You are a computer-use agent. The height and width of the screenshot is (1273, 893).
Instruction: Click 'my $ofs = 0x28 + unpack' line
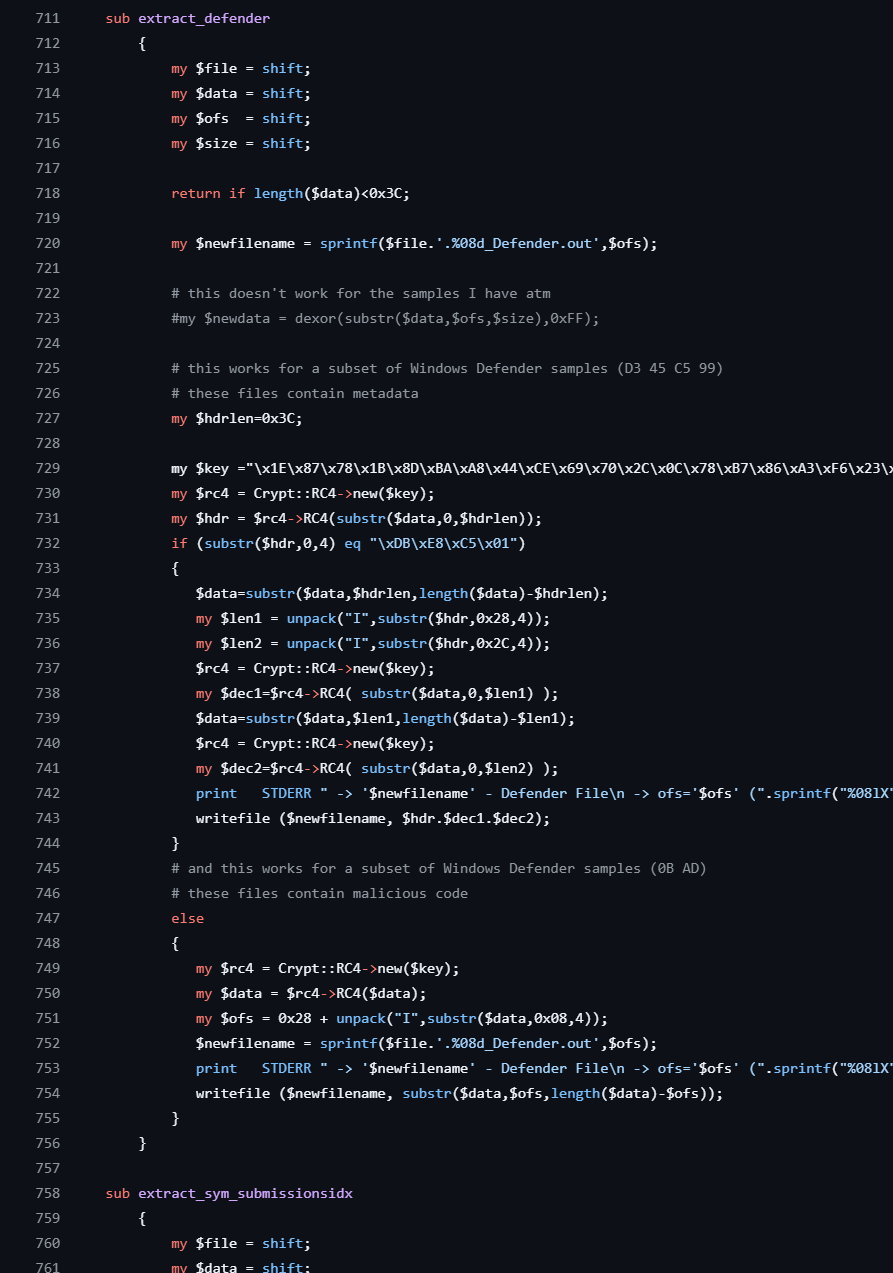[402, 1018]
